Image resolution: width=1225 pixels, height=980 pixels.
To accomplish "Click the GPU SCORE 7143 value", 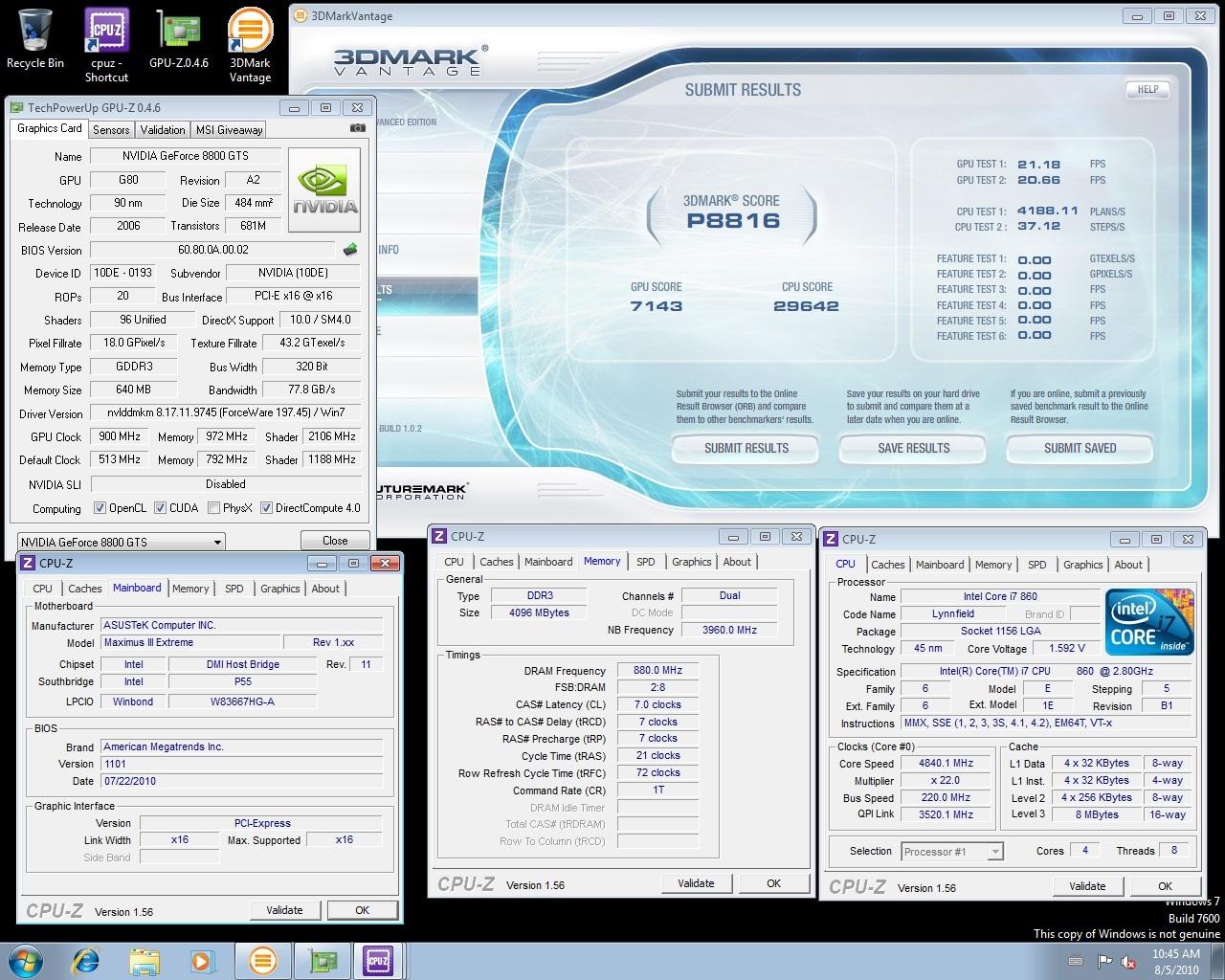I will click(657, 306).
